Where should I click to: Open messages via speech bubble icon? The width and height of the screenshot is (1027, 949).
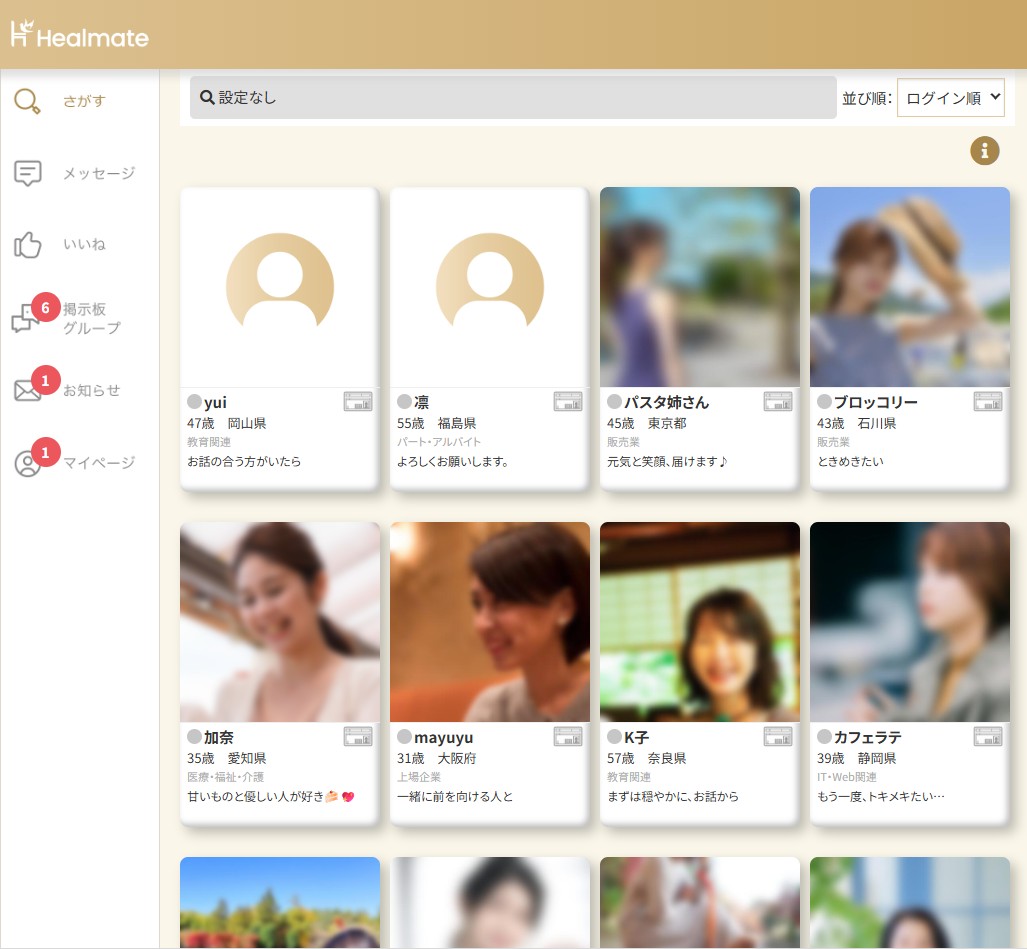point(28,173)
